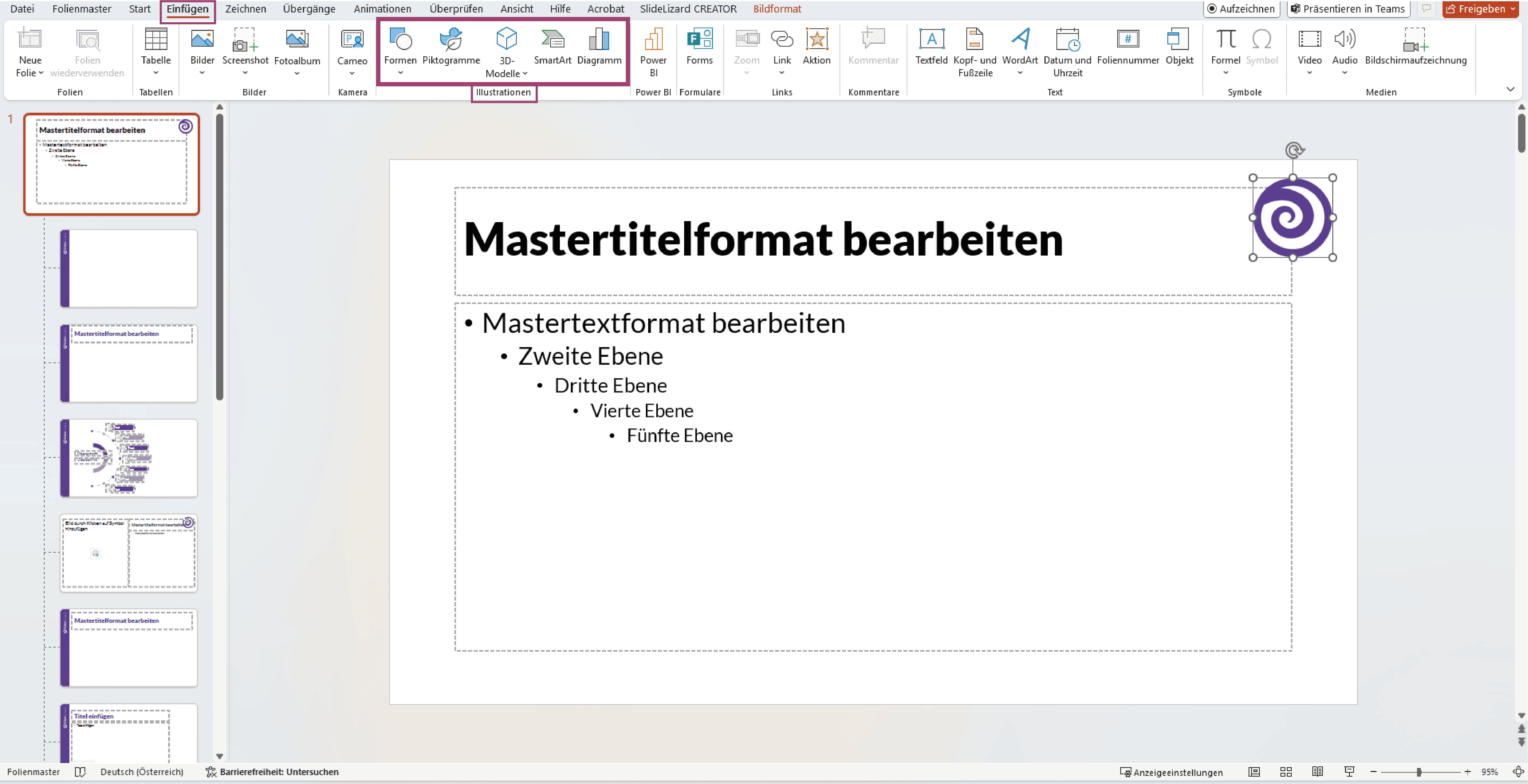Expand the Neue Folie dropdown arrow
The height and width of the screenshot is (784, 1528).
tap(41, 73)
